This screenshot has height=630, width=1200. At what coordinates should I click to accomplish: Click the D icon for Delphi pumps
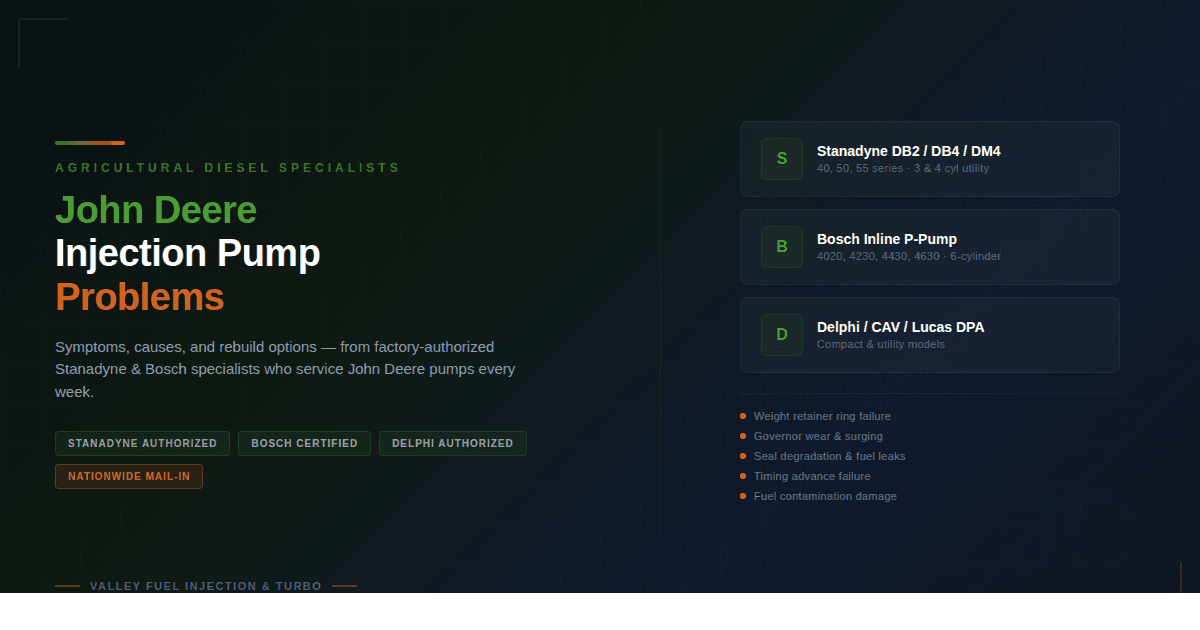click(781, 335)
